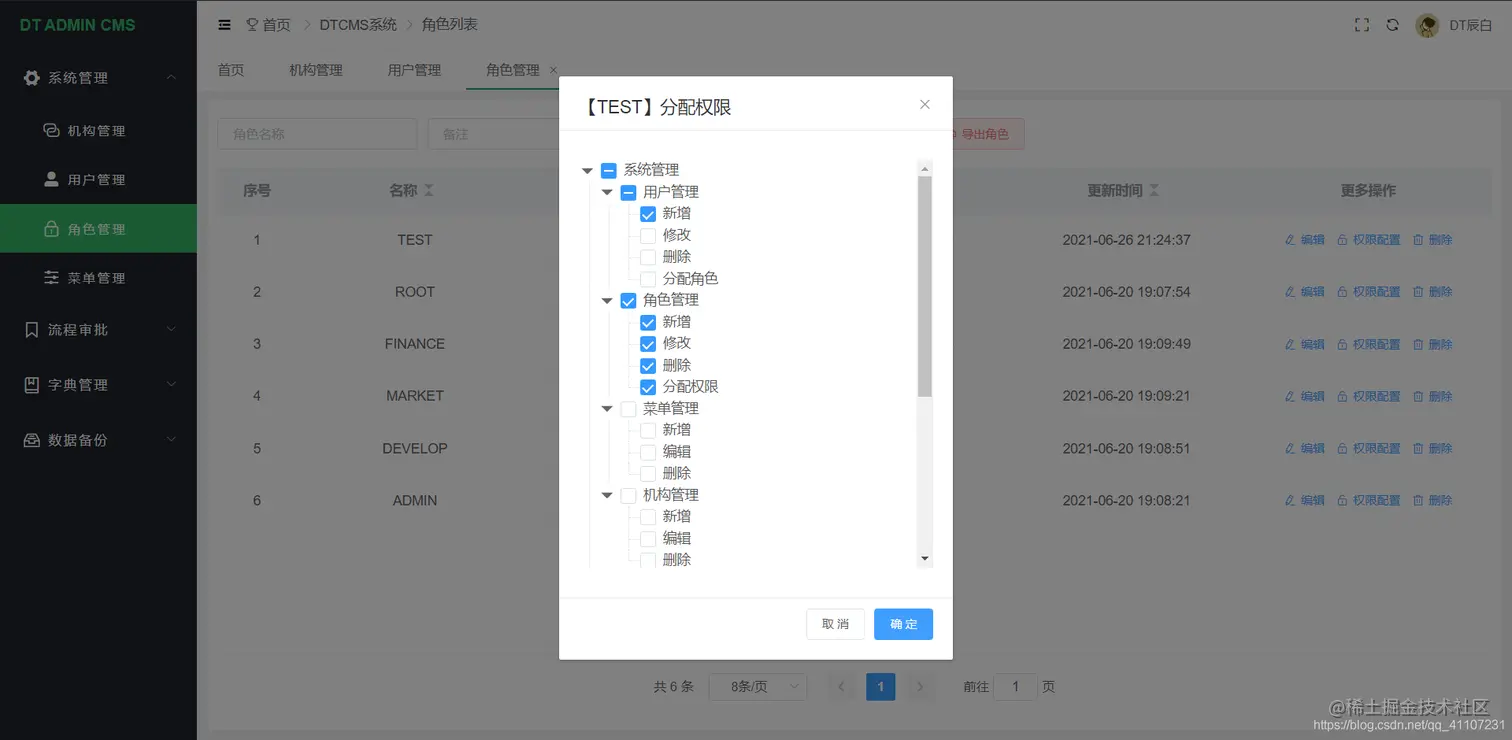Click the refresh icon in top bar
Image resolution: width=1512 pixels, height=740 pixels.
[x=1392, y=25]
